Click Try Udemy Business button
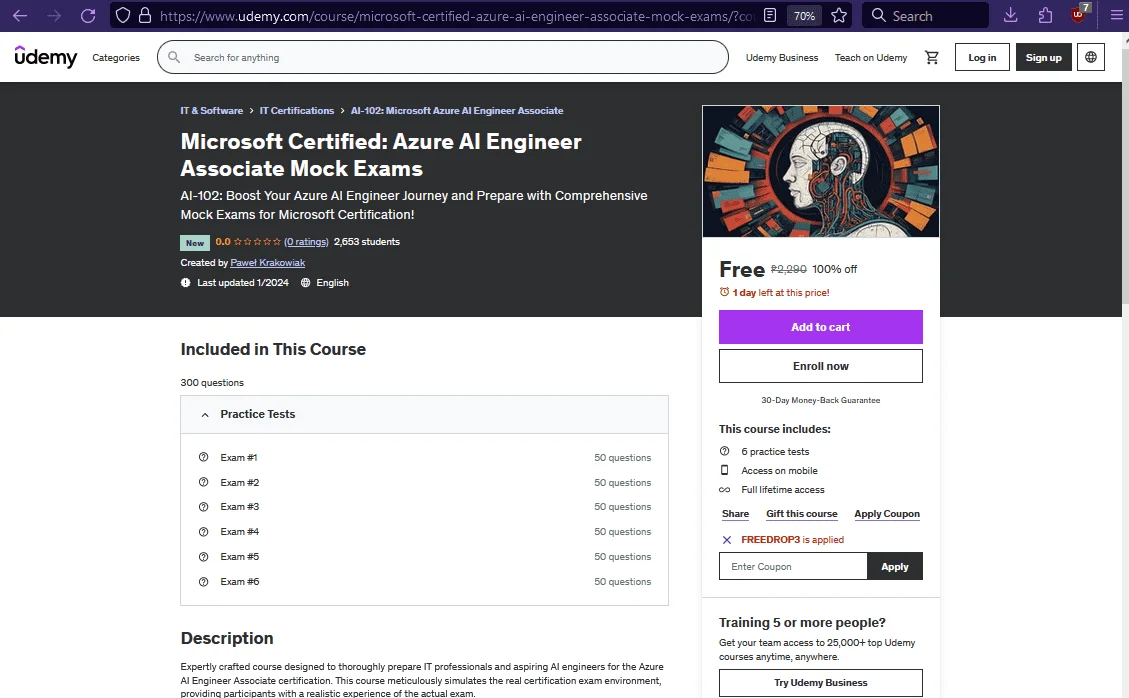This screenshot has height=698, width=1129. 820,683
